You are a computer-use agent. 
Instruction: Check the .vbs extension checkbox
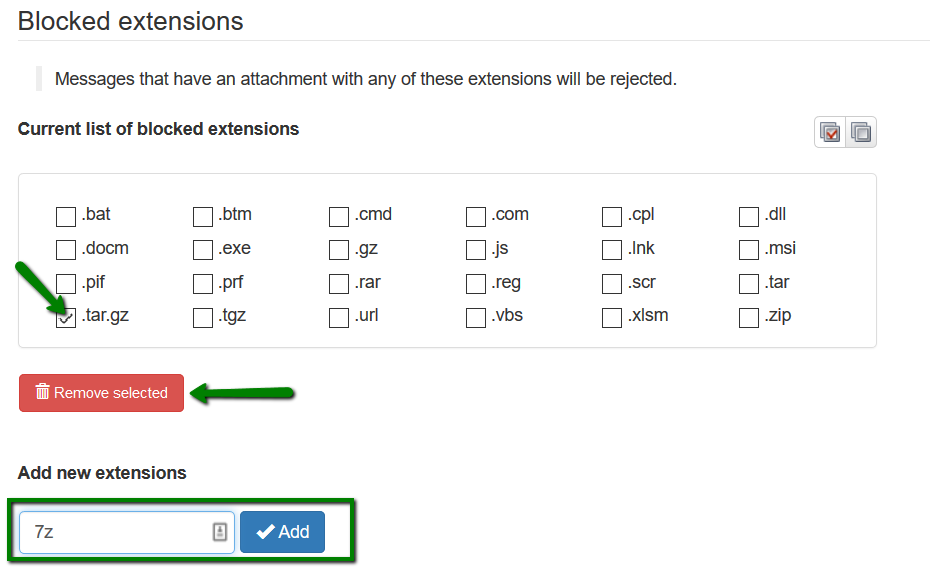click(x=476, y=317)
